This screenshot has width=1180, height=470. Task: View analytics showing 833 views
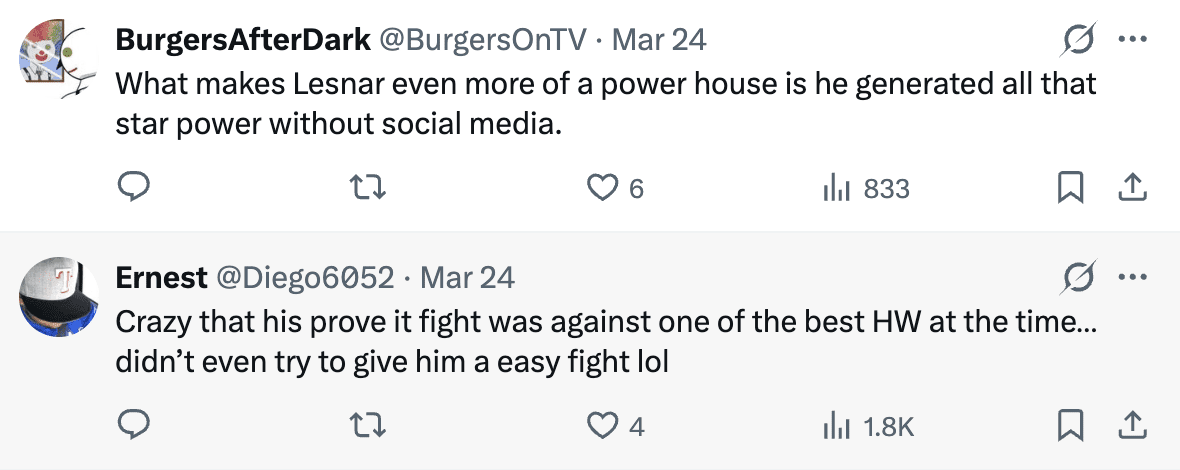[835, 187]
